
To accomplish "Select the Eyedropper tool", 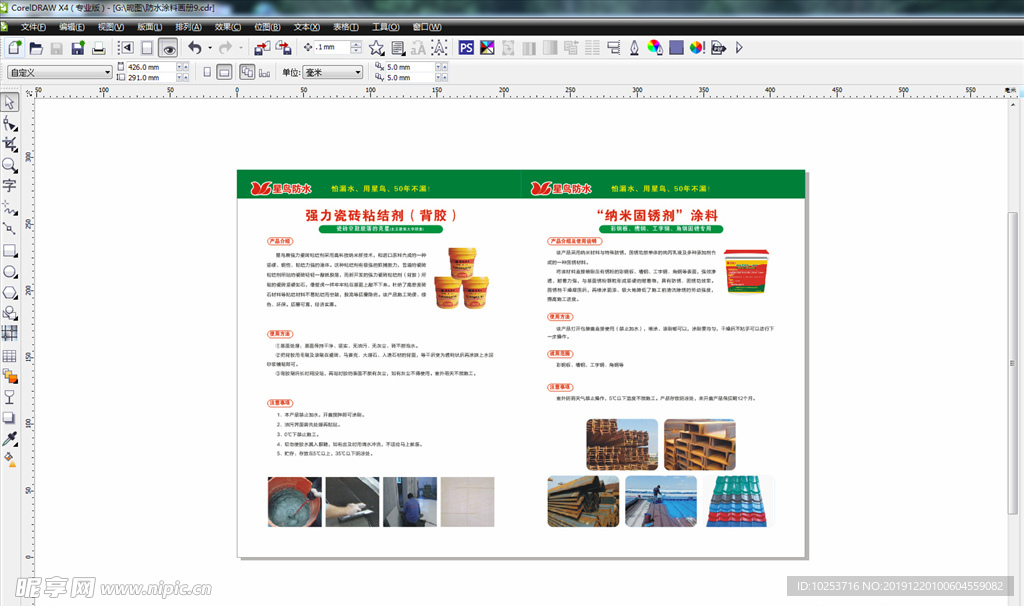I will pyautogui.click(x=11, y=438).
